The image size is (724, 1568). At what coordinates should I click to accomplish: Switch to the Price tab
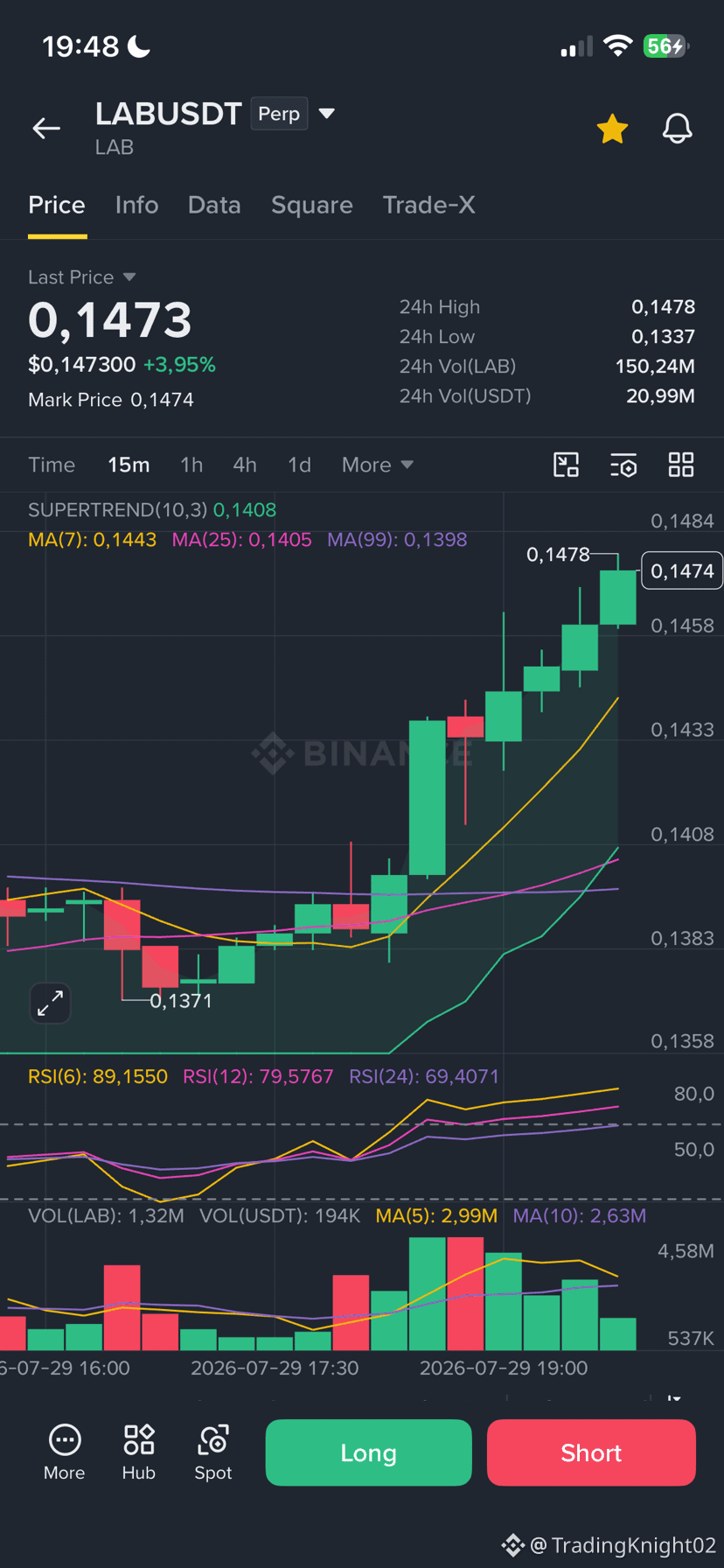pyautogui.click(x=57, y=205)
